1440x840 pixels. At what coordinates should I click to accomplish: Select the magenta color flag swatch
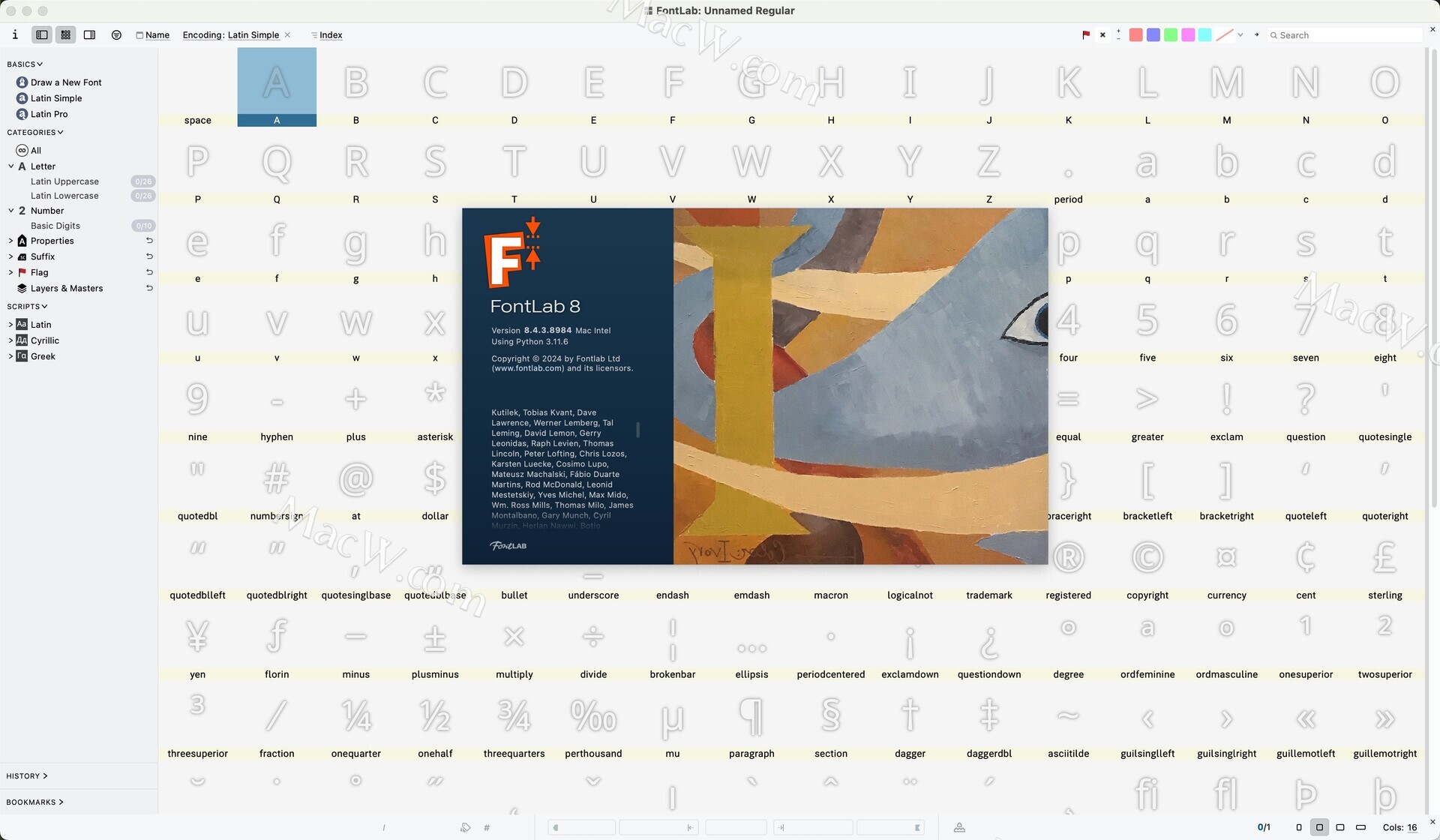(x=1188, y=34)
